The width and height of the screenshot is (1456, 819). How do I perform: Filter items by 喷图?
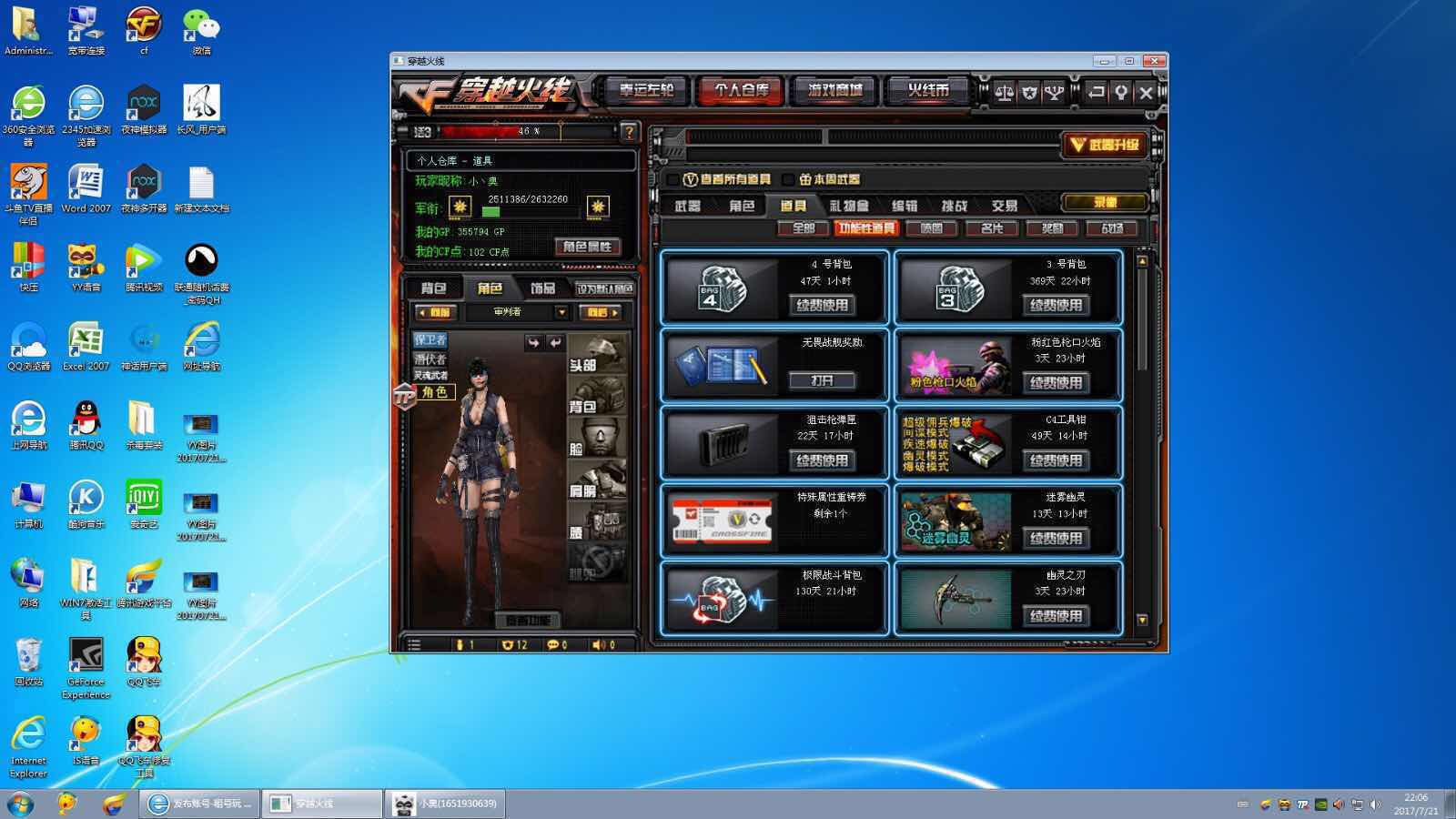[x=931, y=228]
